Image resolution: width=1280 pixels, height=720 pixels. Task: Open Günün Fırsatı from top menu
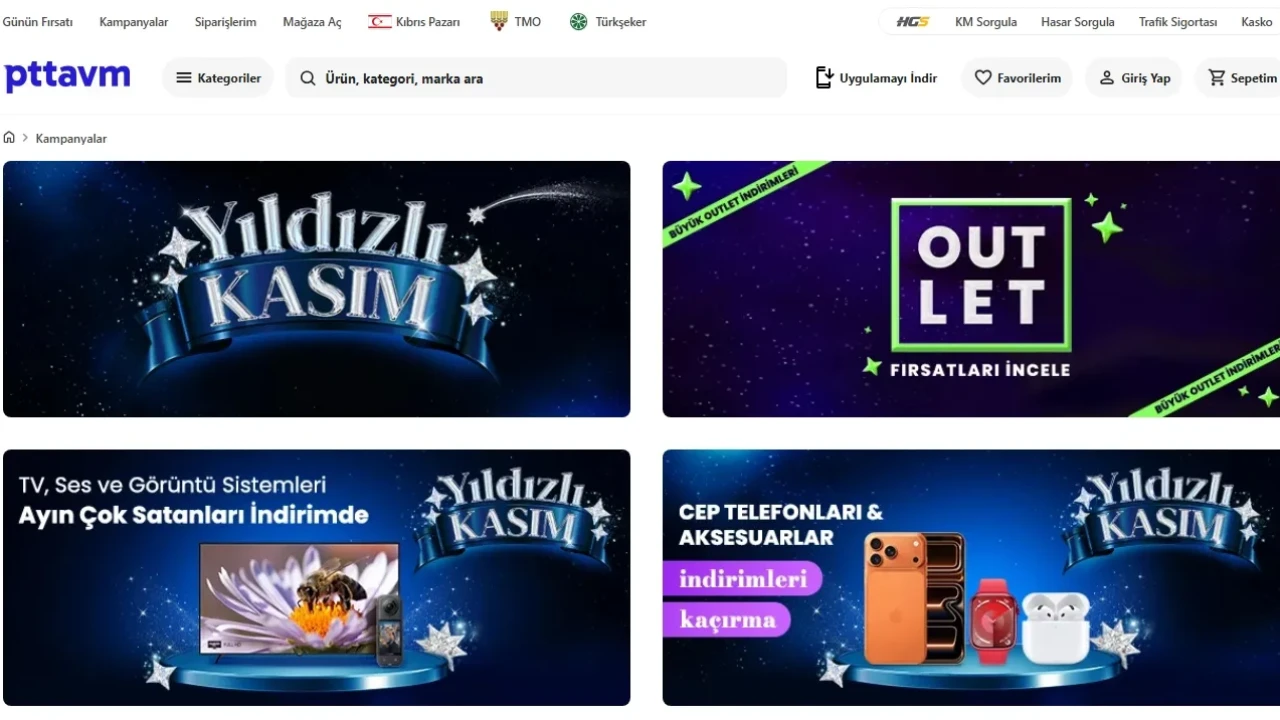pos(38,22)
